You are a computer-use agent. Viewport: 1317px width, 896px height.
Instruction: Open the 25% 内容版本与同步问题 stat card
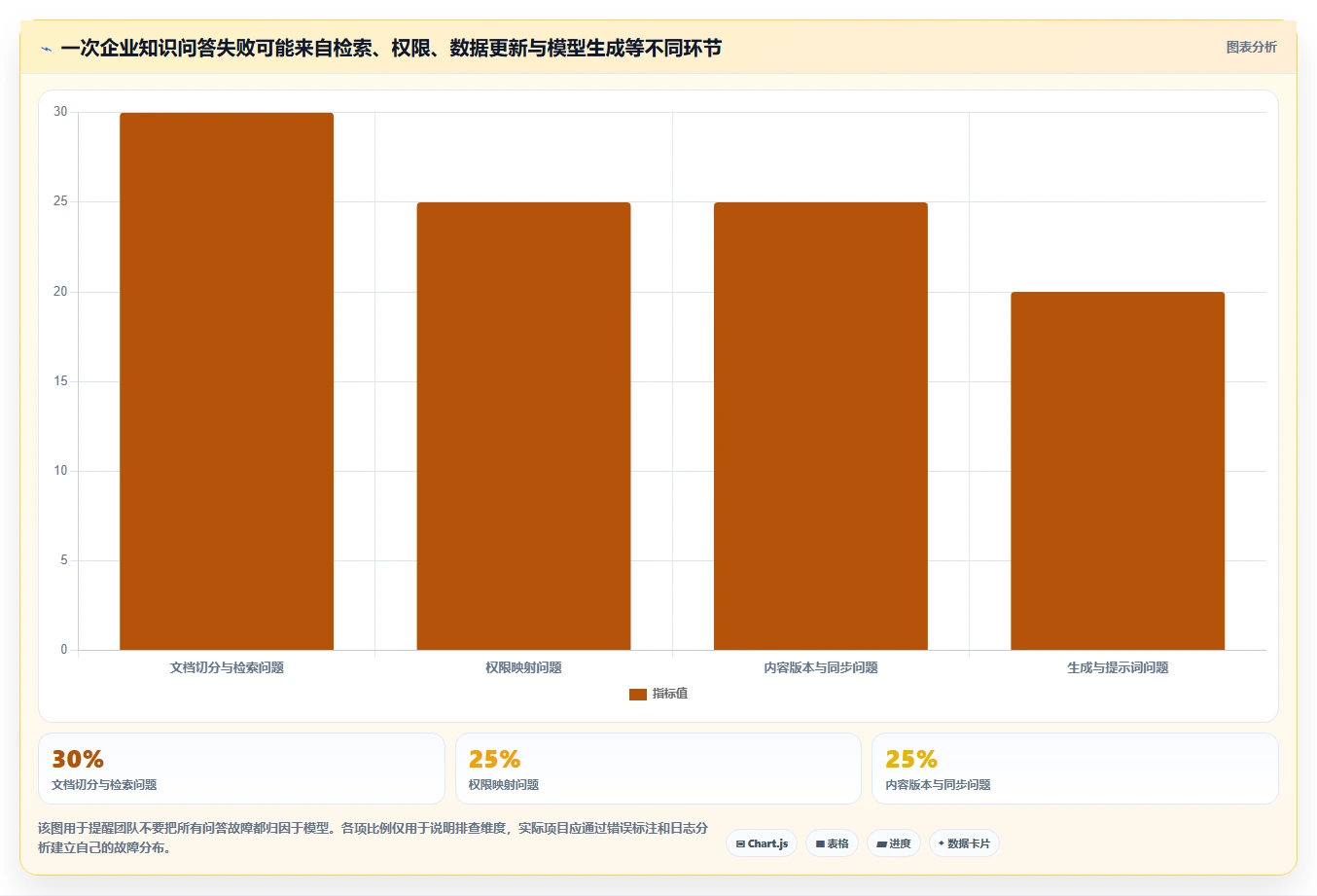click(x=1075, y=769)
